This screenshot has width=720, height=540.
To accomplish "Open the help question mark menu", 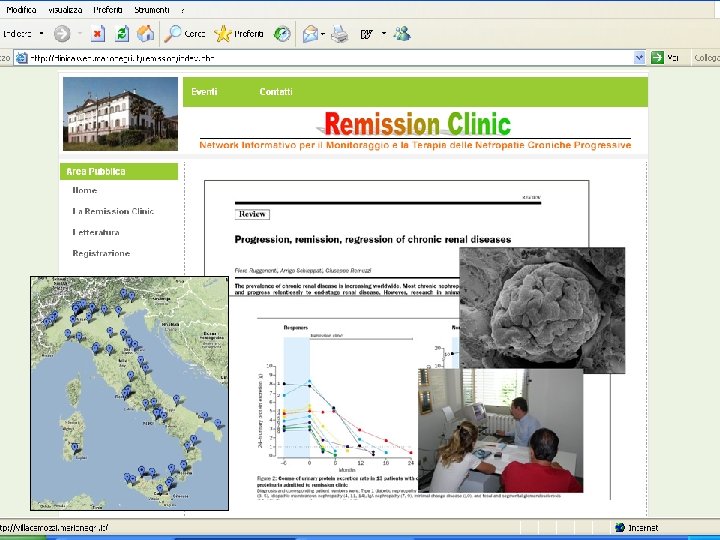I will coord(183,10).
